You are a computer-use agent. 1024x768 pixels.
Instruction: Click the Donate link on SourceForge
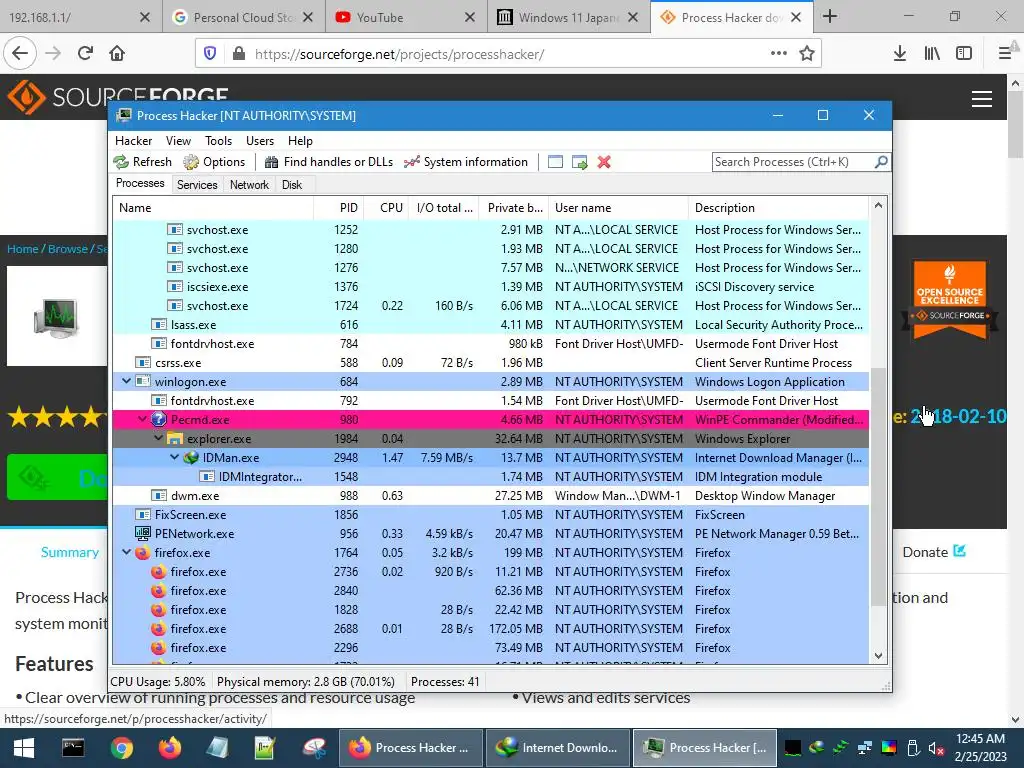[x=934, y=552]
